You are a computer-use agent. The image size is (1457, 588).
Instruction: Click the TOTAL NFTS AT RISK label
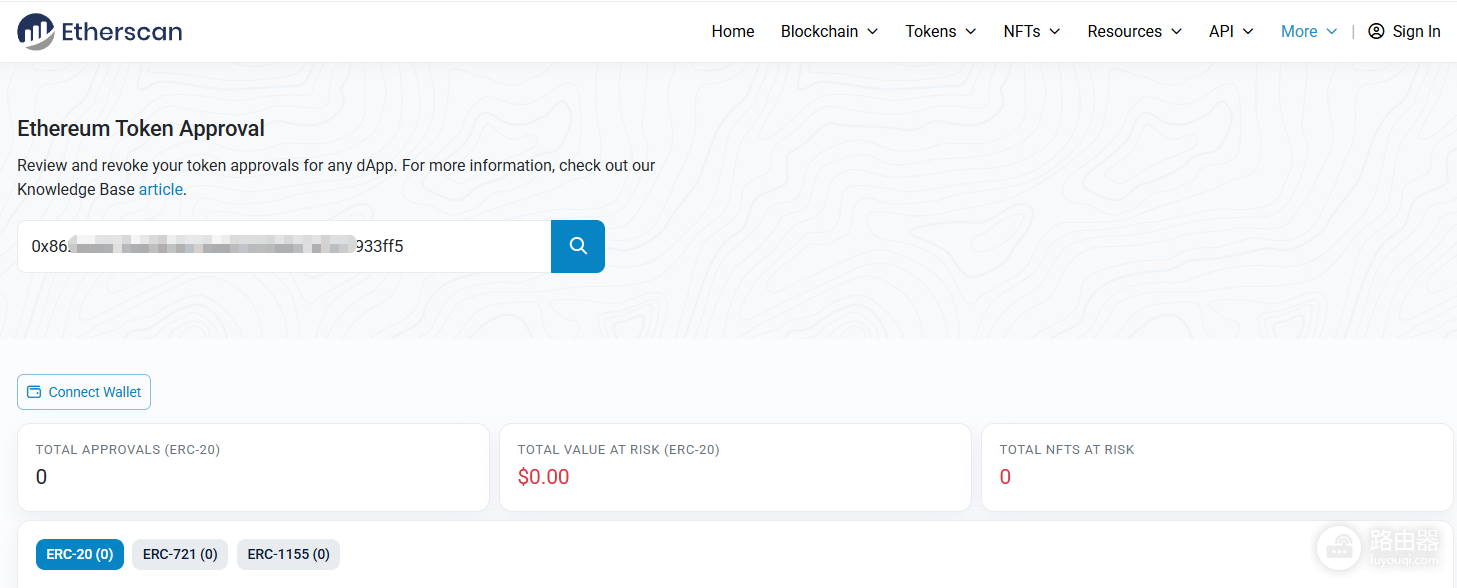tap(1067, 450)
